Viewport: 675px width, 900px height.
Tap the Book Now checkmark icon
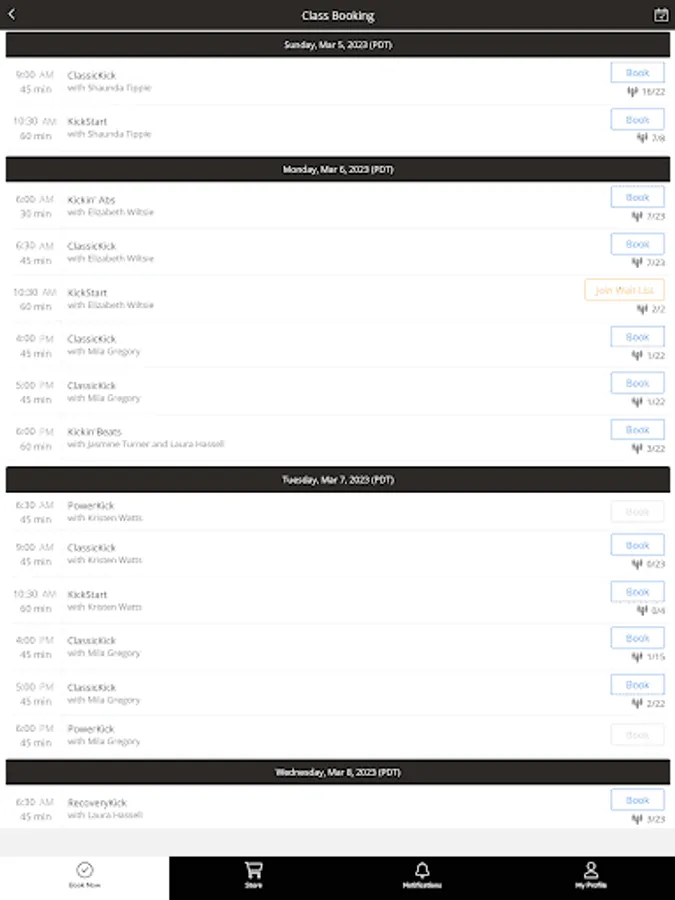tap(84, 870)
